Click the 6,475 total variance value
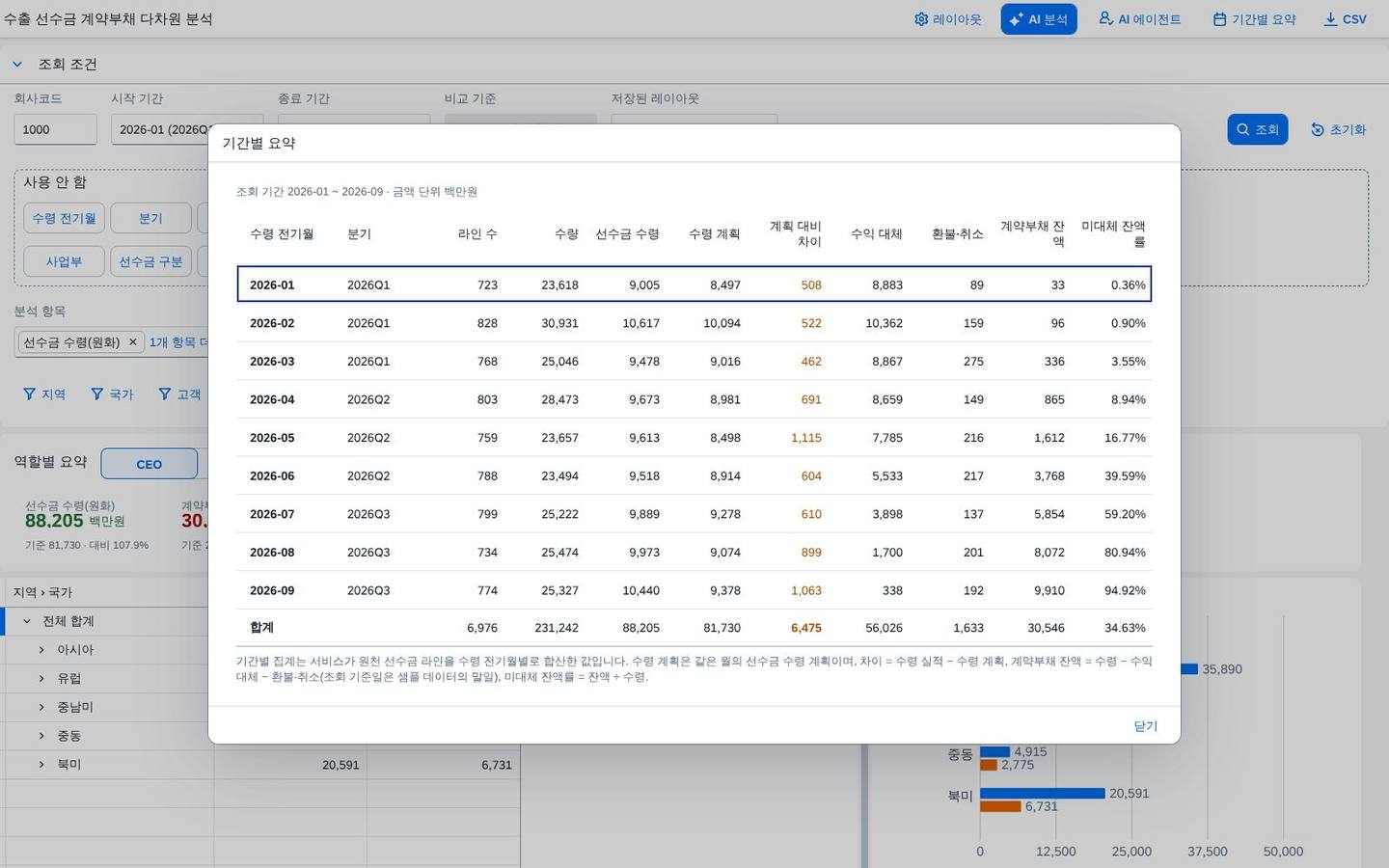Screen dimensions: 1389x868 (806, 628)
